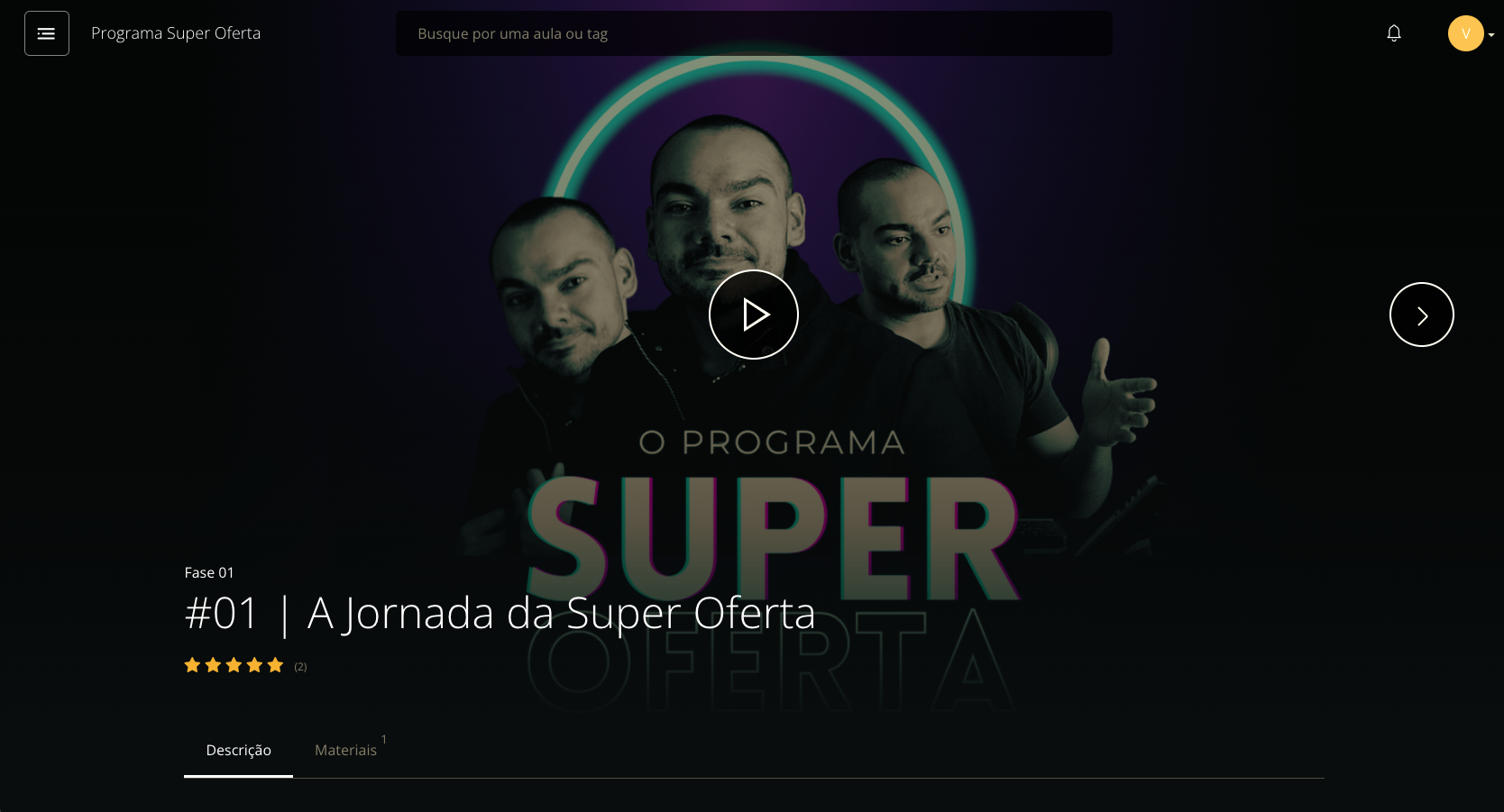Rate lesson with third star

[234, 665]
